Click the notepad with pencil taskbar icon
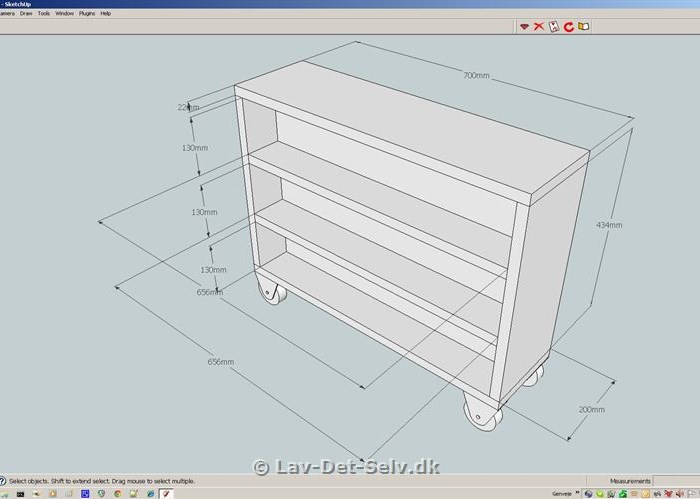Viewport: 700px width, 499px height. coord(134,494)
